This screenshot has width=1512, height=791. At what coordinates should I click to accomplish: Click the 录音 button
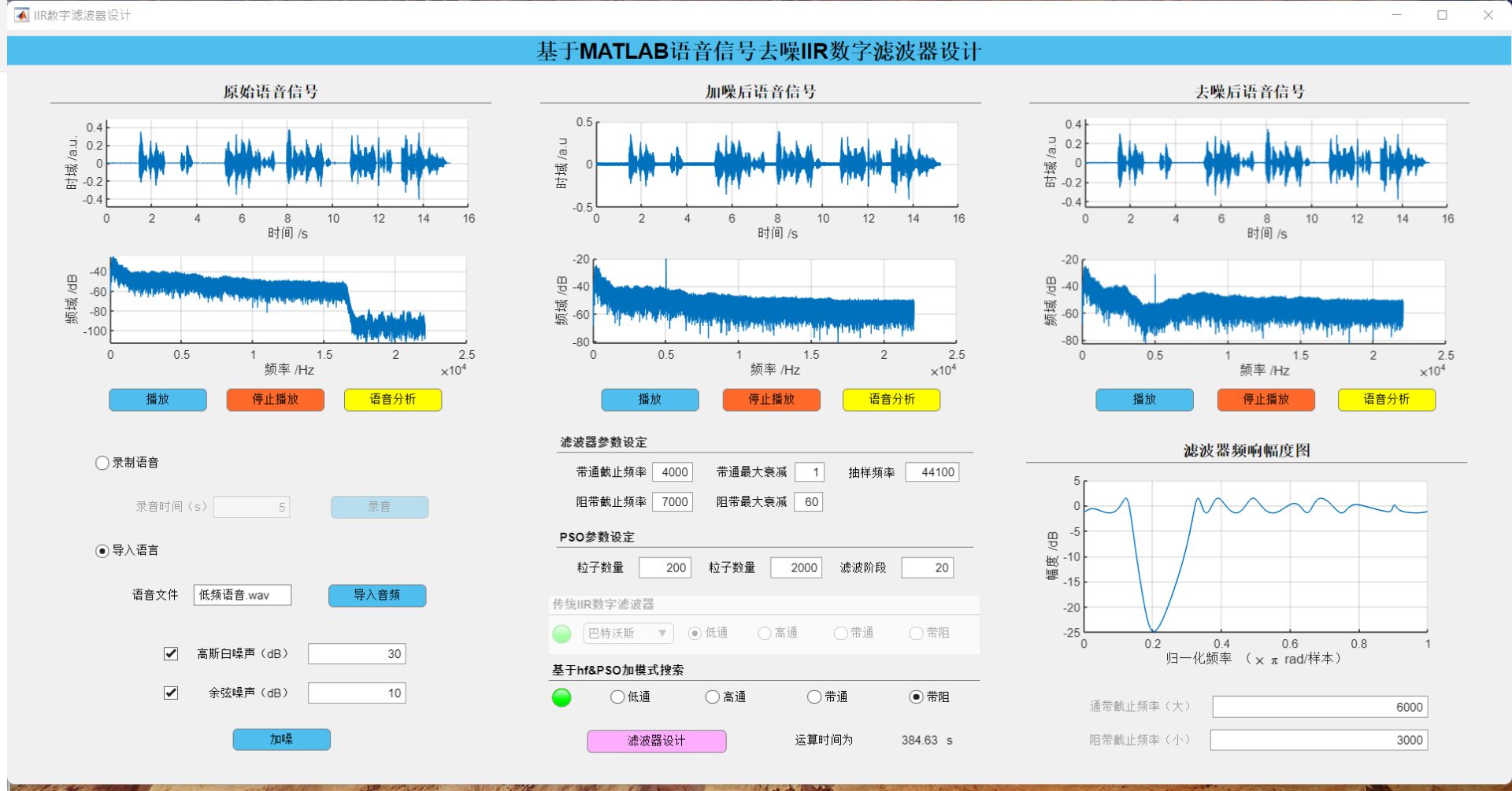pyautogui.click(x=380, y=507)
